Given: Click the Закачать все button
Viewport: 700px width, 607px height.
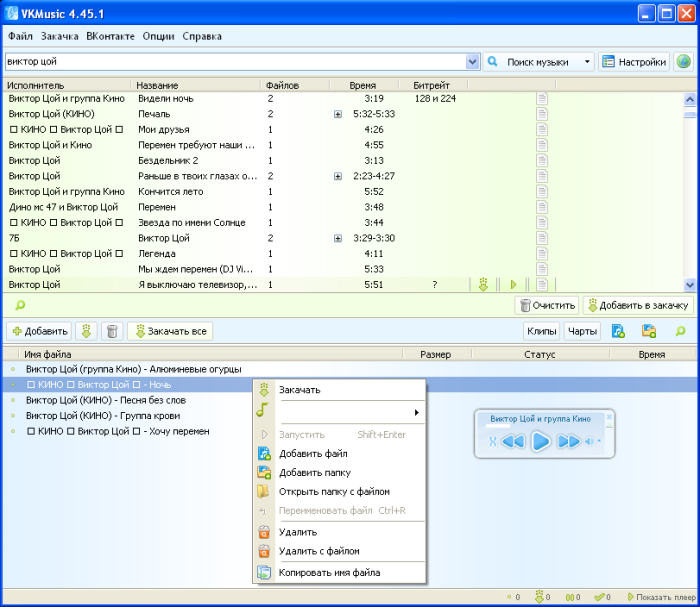Looking at the screenshot, I should pyautogui.click(x=170, y=331).
